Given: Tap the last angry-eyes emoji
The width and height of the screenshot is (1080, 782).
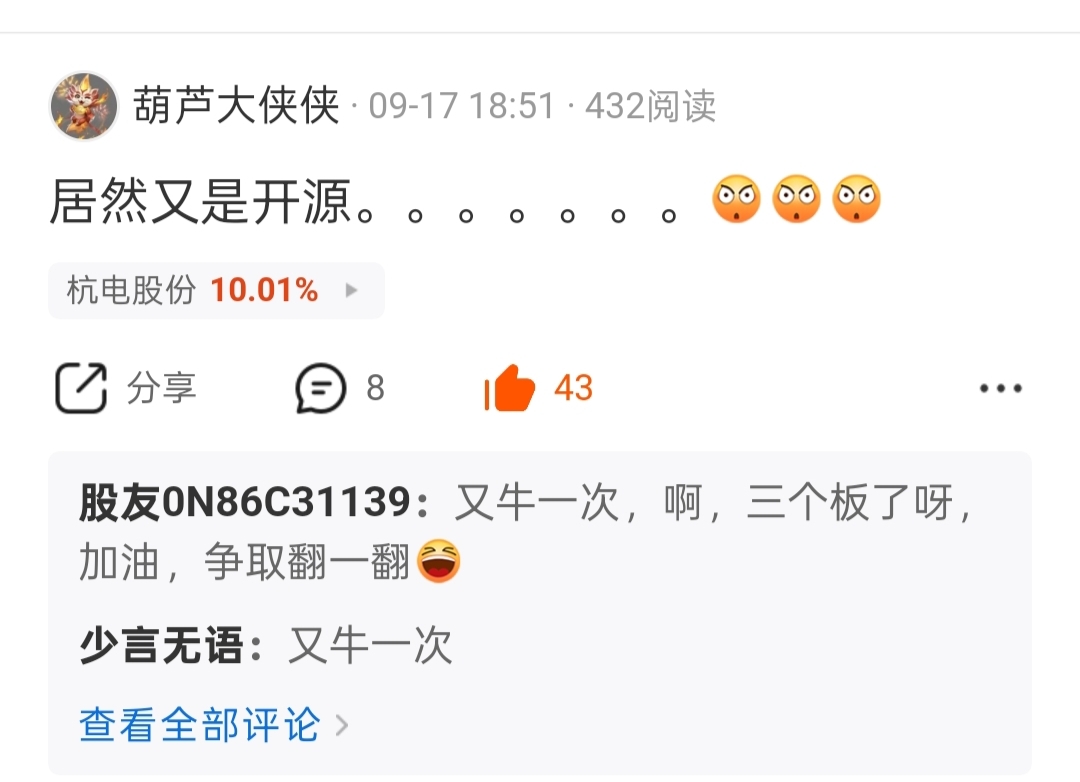Looking at the screenshot, I should coord(857,198).
